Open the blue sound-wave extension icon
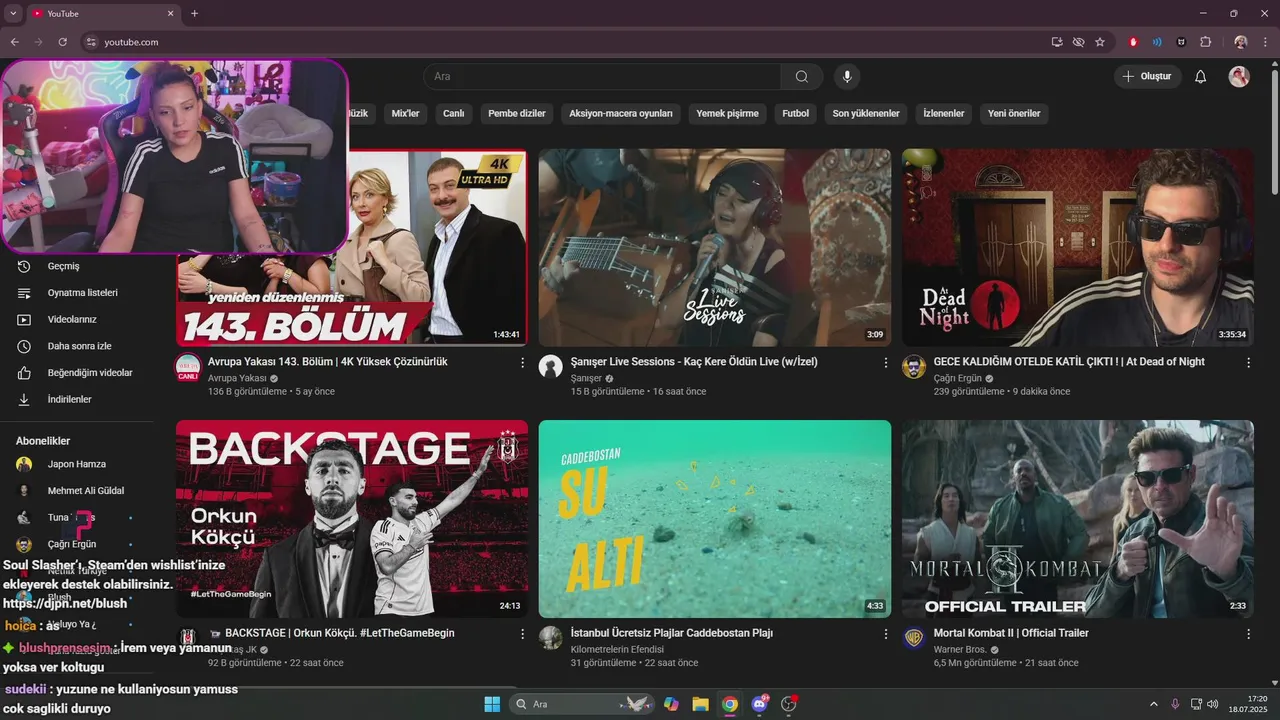Image resolution: width=1280 pixels, height=720 pixels. (x=1157, y=42)
